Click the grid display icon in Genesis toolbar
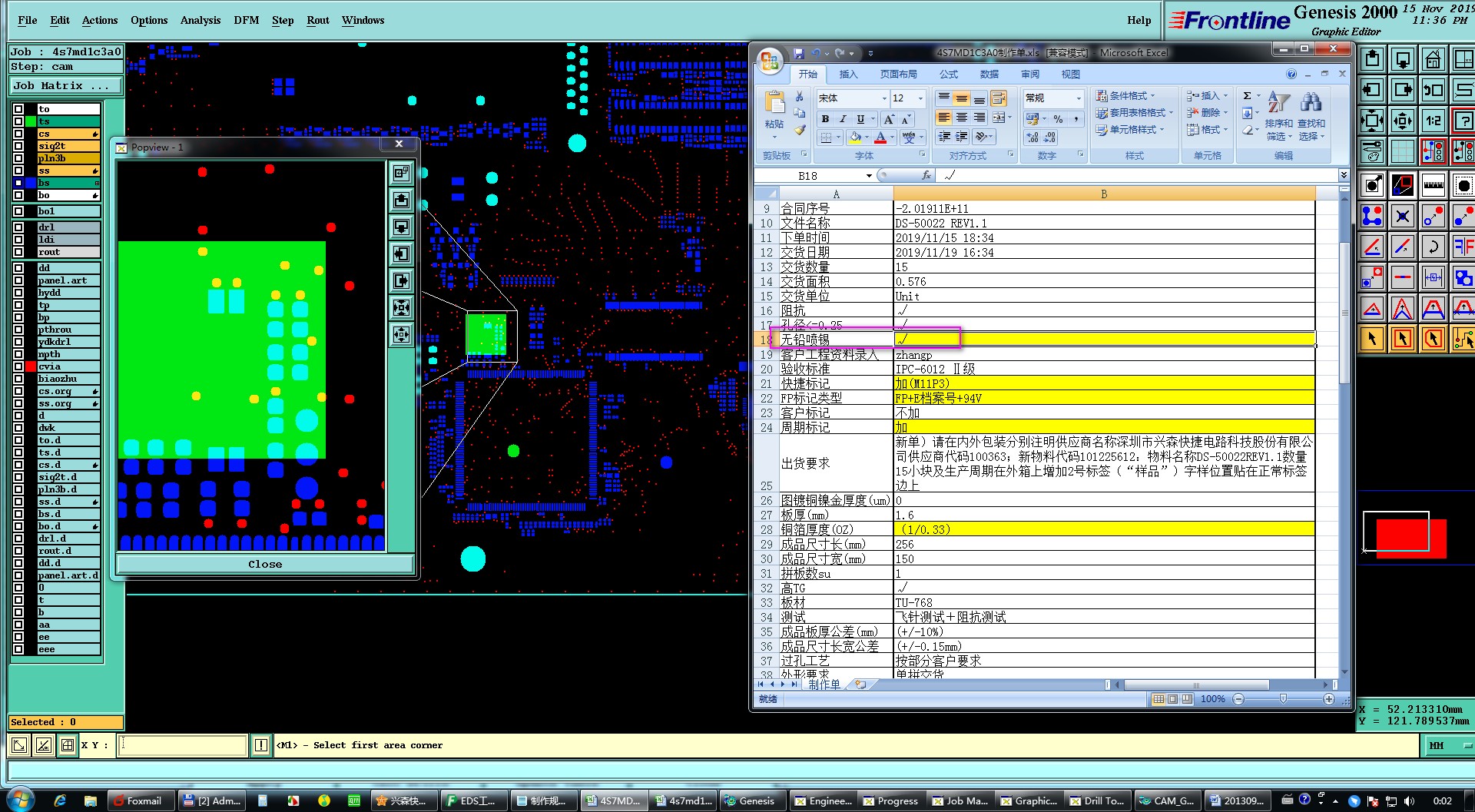Screen dimensions: 1475x812 coord(1403,151)
